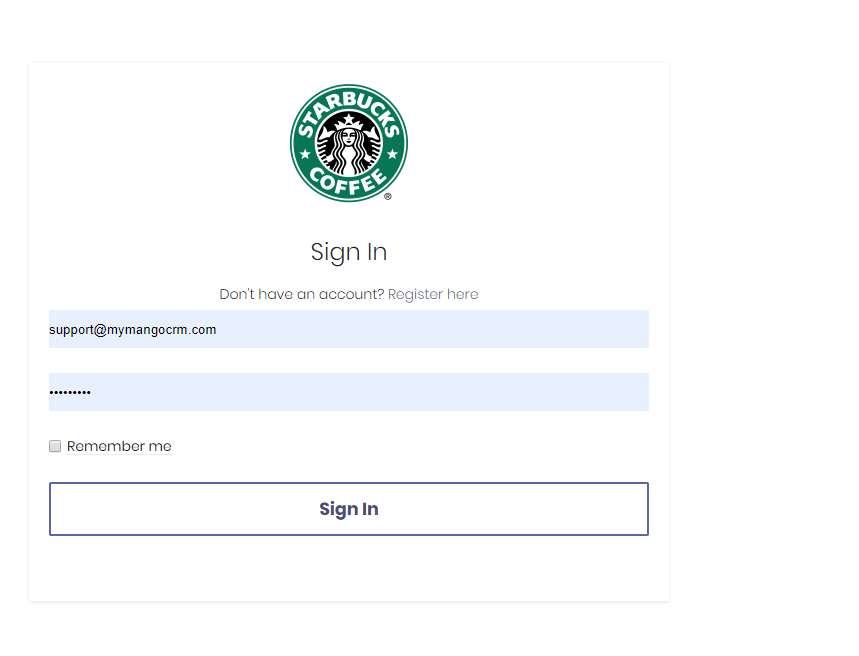Open the Register here link
This screenshot has width=859, height=656.
pos(433,294)
